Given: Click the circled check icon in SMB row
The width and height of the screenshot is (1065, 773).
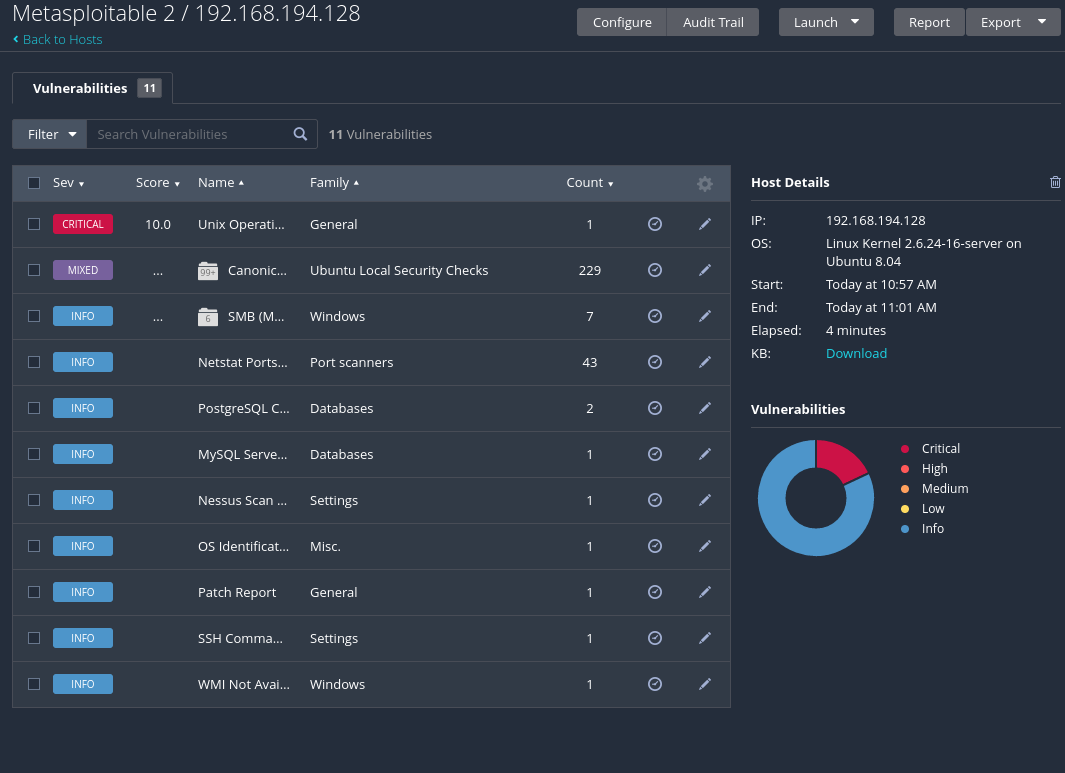Looking at the screenshot, I should click(655, 316).
